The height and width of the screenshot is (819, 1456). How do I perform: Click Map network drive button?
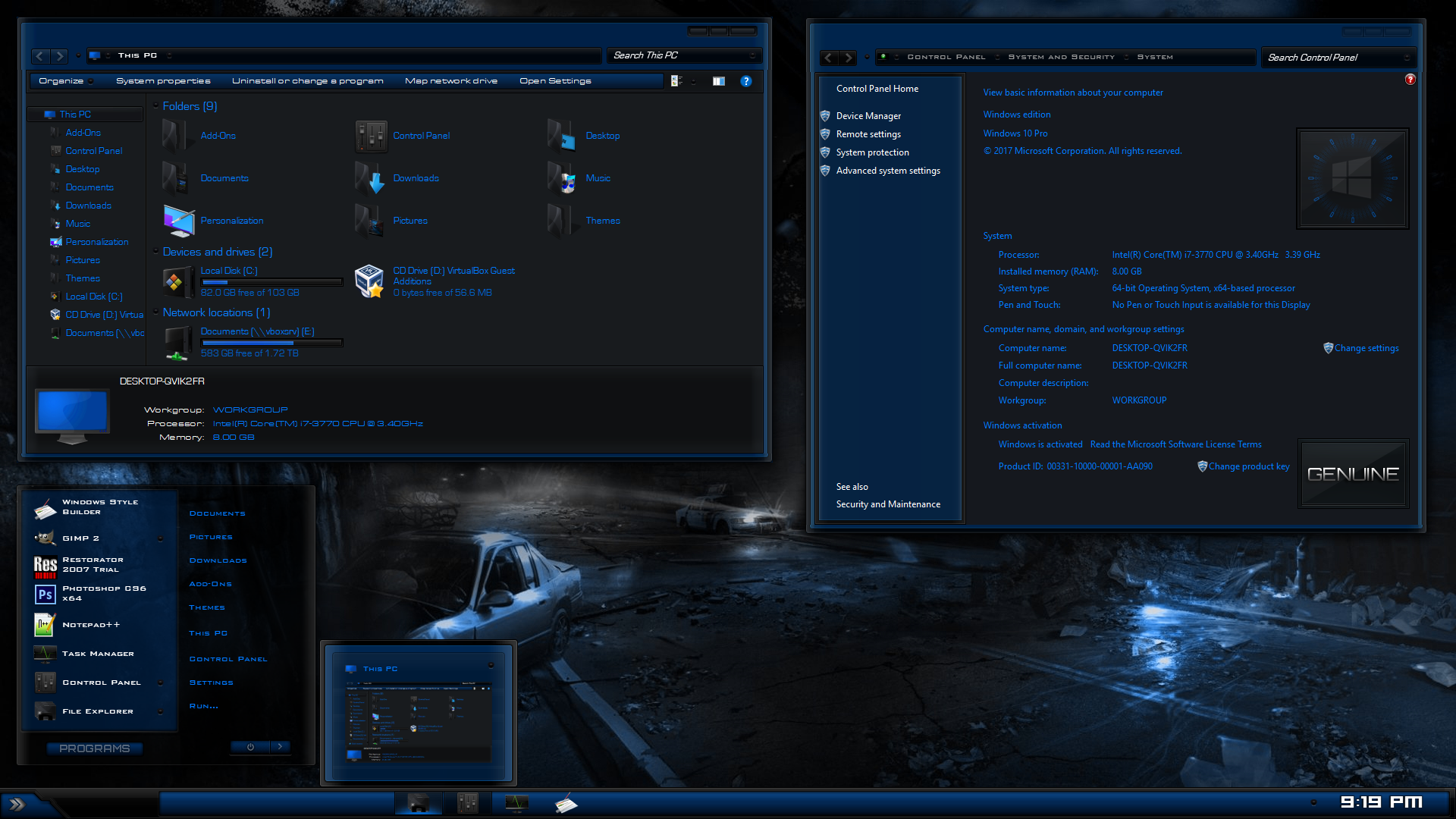coord(450,80)
